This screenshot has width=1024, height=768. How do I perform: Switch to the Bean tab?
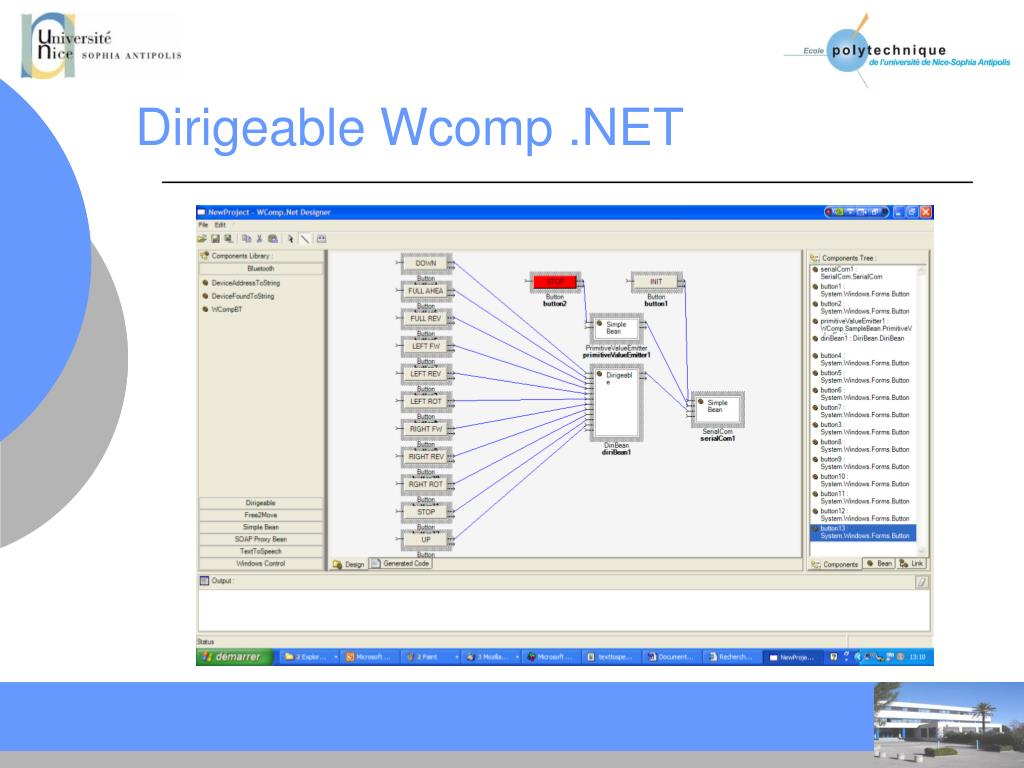click(x=879, y=564)
